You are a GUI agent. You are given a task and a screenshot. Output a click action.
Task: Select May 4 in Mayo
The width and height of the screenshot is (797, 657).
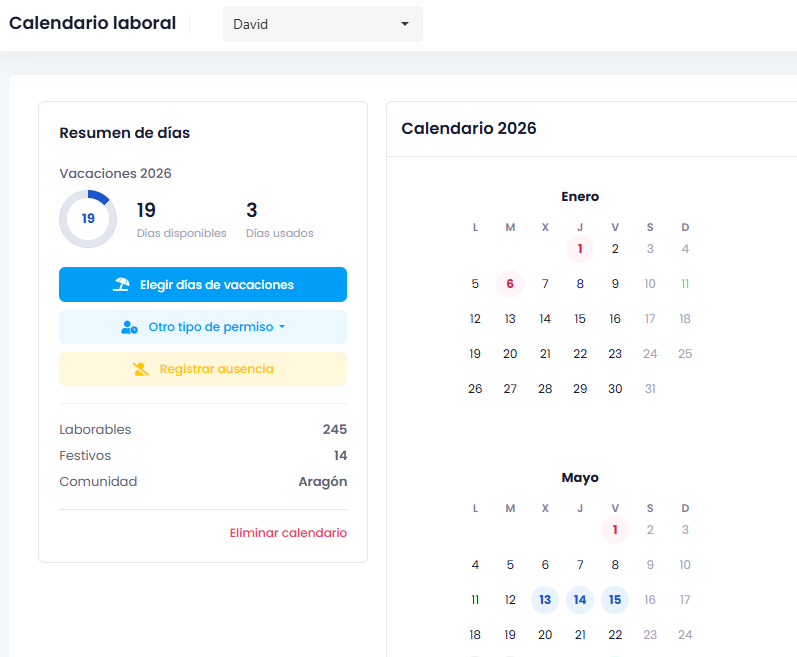[x=475, y=565]
